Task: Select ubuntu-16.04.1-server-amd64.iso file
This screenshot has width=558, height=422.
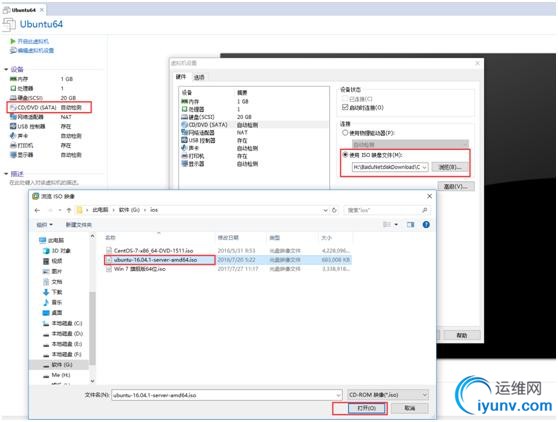Action: (x=155, y=260)
